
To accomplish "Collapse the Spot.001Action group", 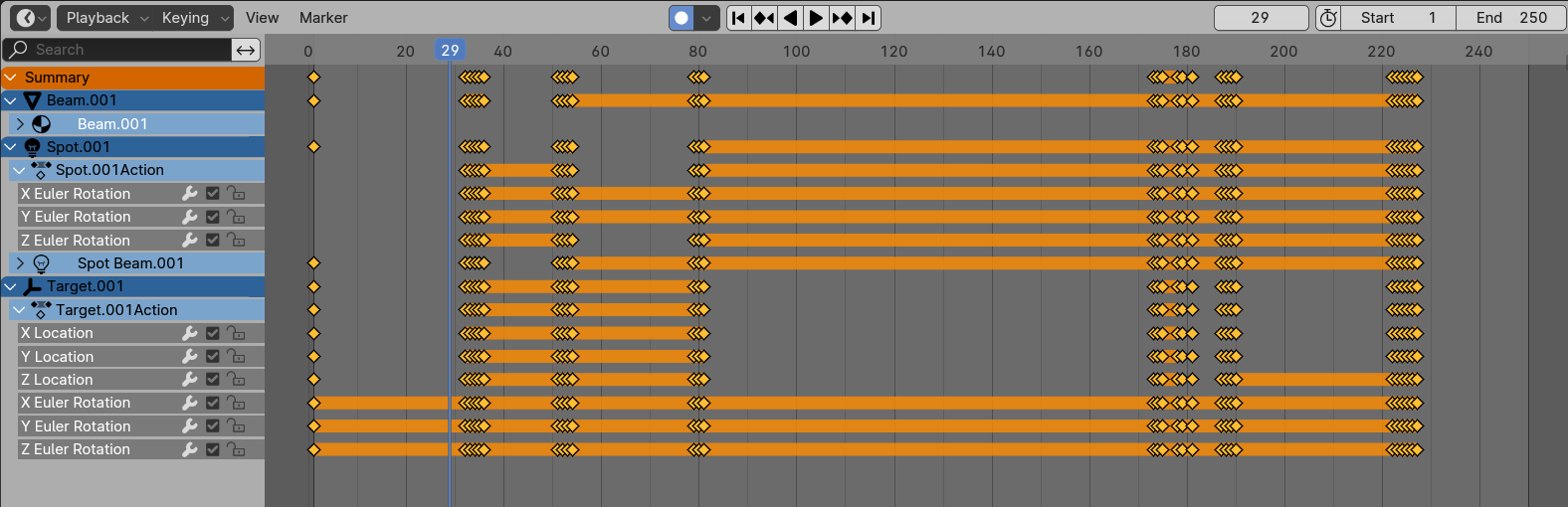I will click(x=19, y=170).
